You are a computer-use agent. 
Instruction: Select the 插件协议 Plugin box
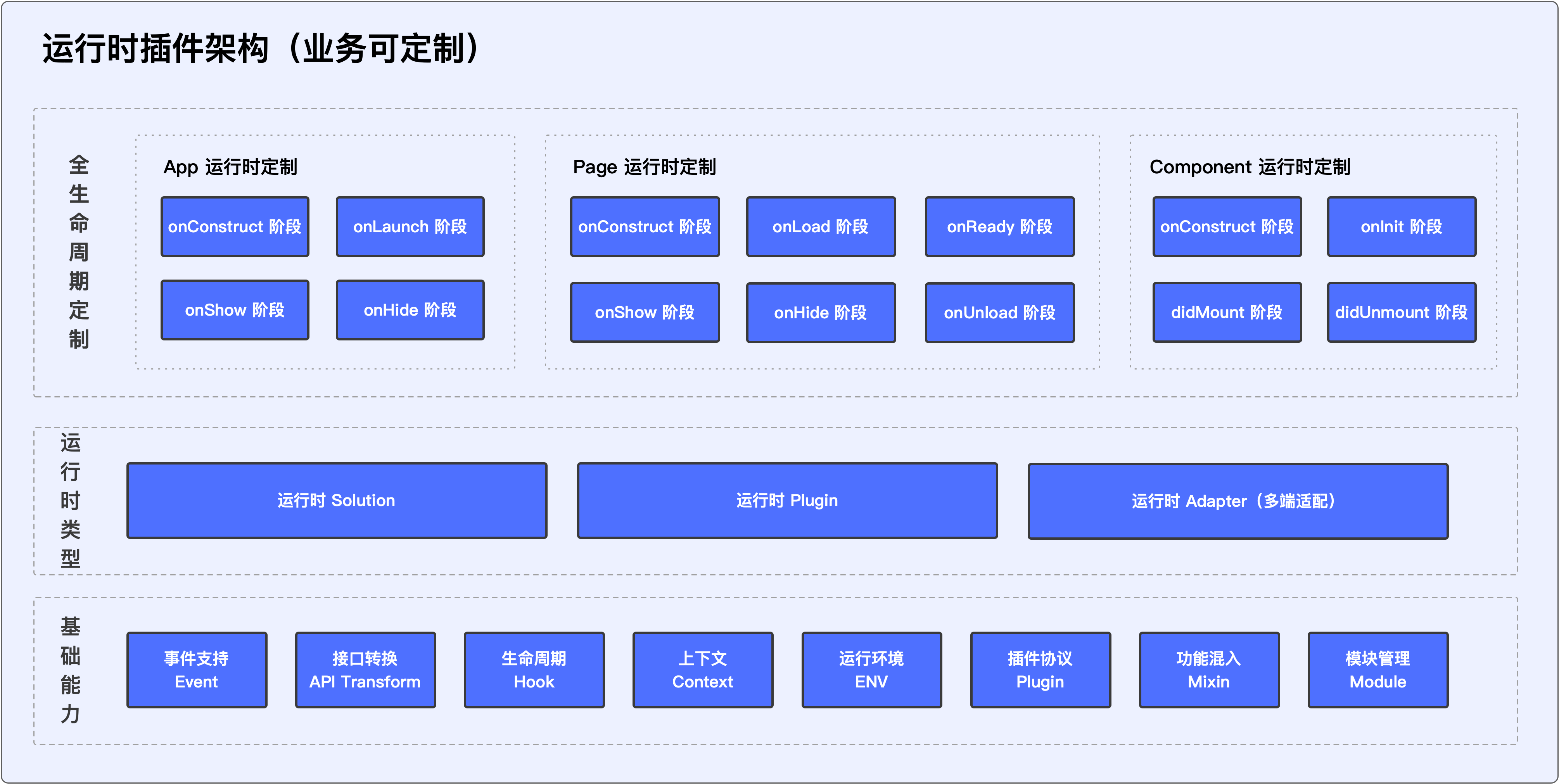pos(1040,670)
